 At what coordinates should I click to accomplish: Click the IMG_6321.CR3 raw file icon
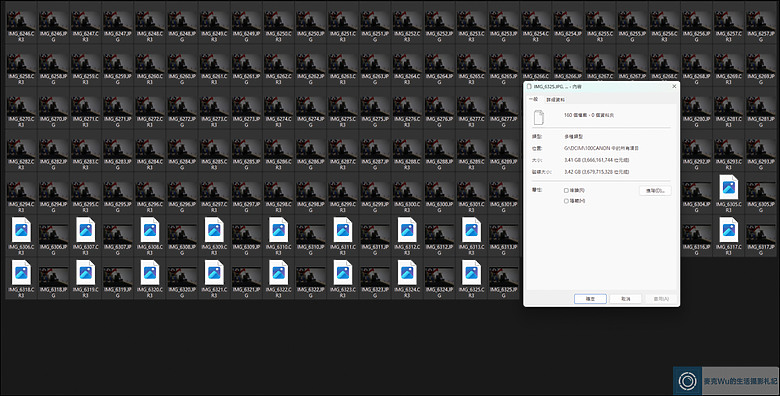(214, 273)
